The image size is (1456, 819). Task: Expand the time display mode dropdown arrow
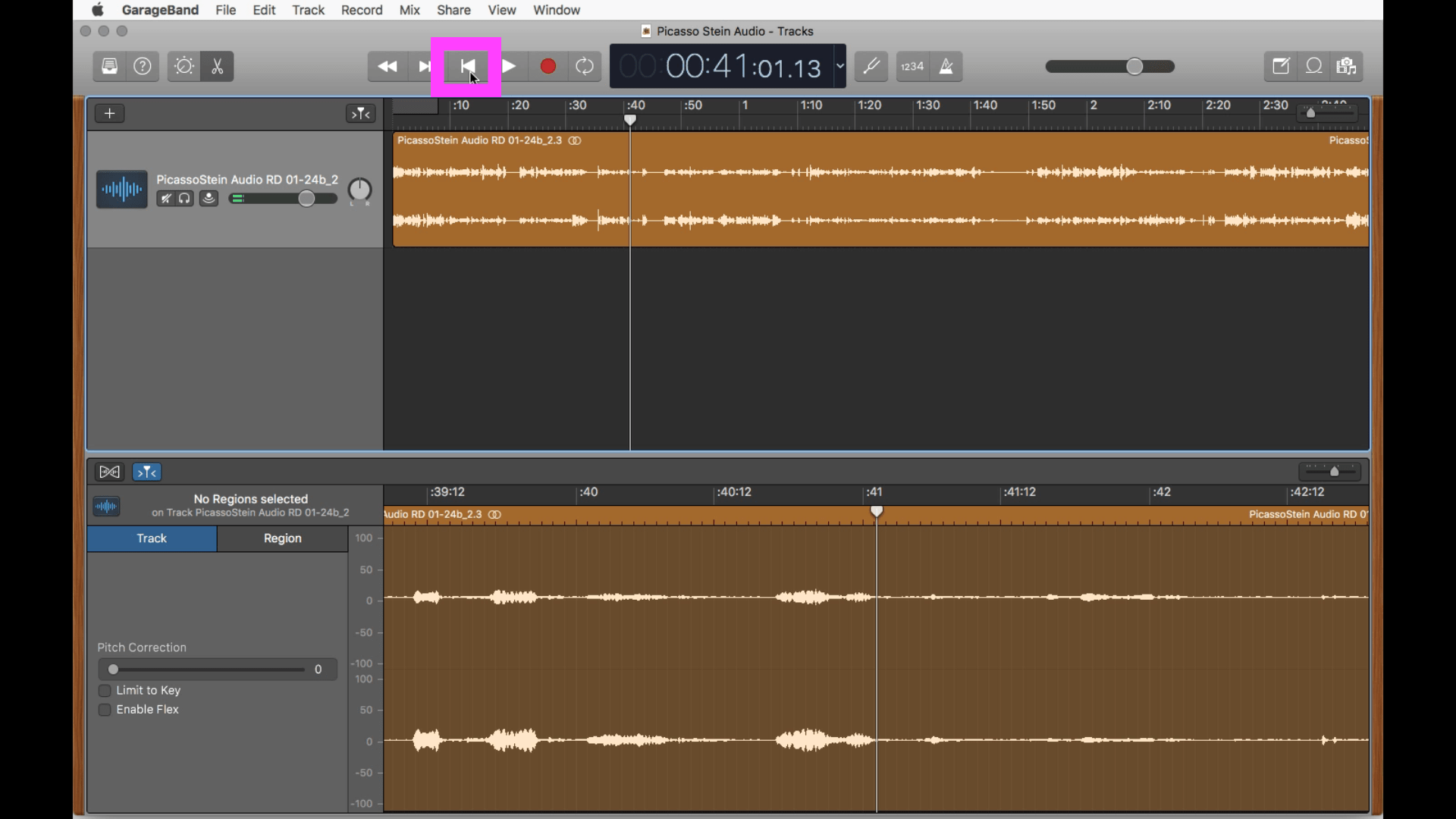840,67
